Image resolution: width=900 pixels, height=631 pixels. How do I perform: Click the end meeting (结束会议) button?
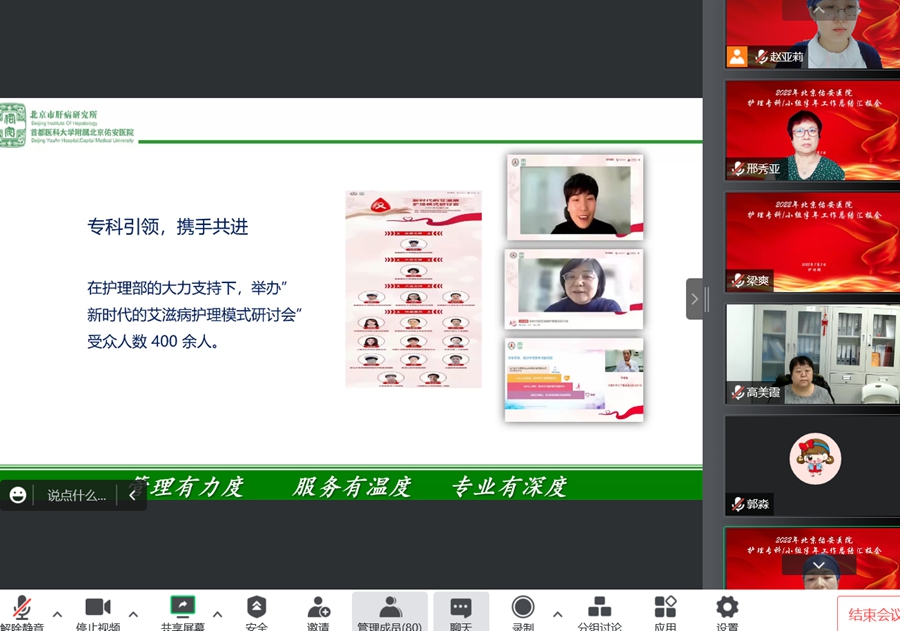tap(868, 614)
